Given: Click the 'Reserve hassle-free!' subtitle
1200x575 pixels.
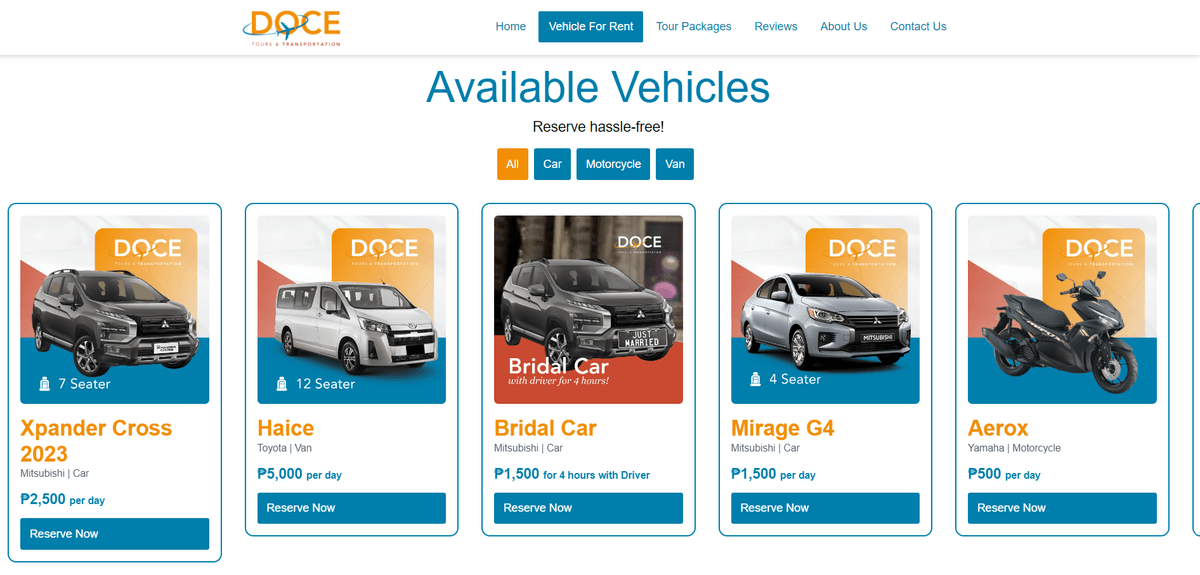Looking at the screenshot, I should [x=598, y=127].
